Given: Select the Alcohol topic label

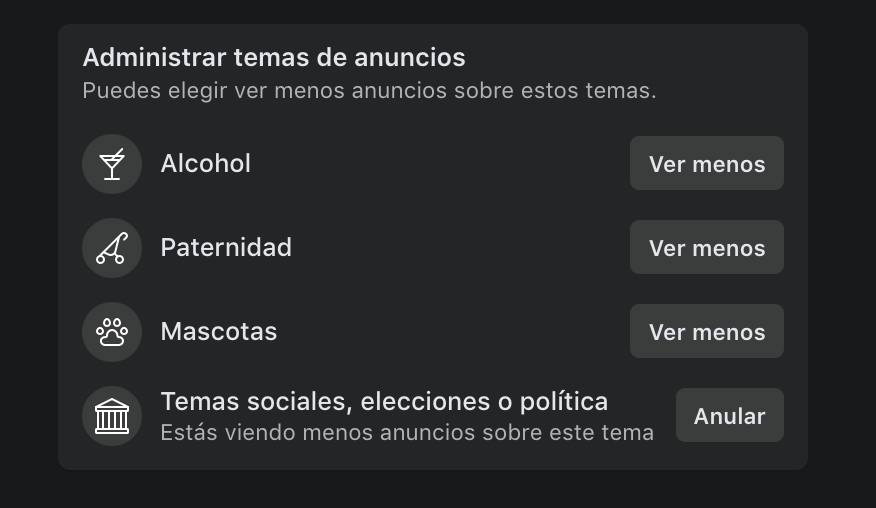Looking at the screenshot, I should 205,164.
